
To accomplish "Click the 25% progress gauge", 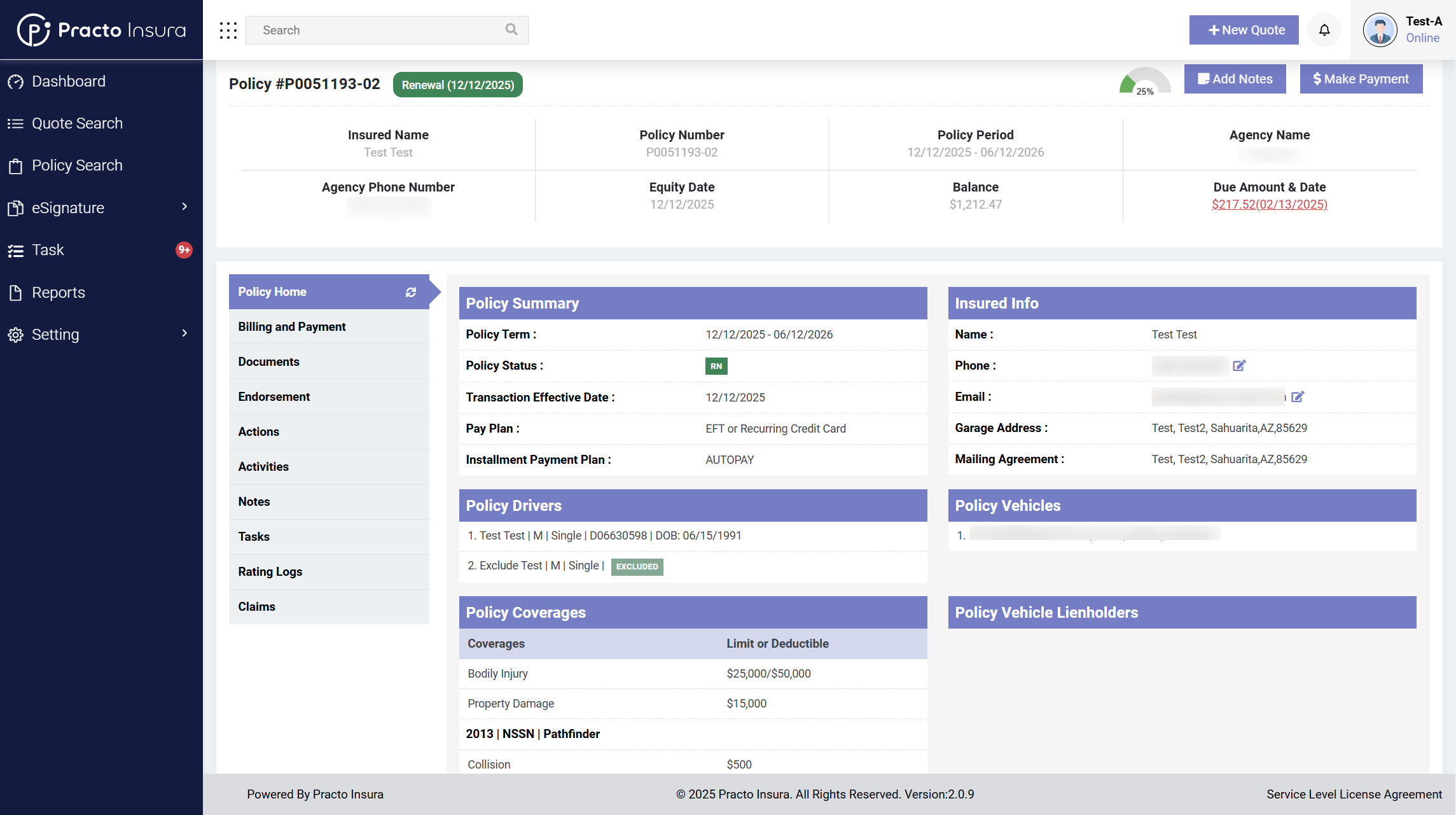I will tap(1144, 83).
